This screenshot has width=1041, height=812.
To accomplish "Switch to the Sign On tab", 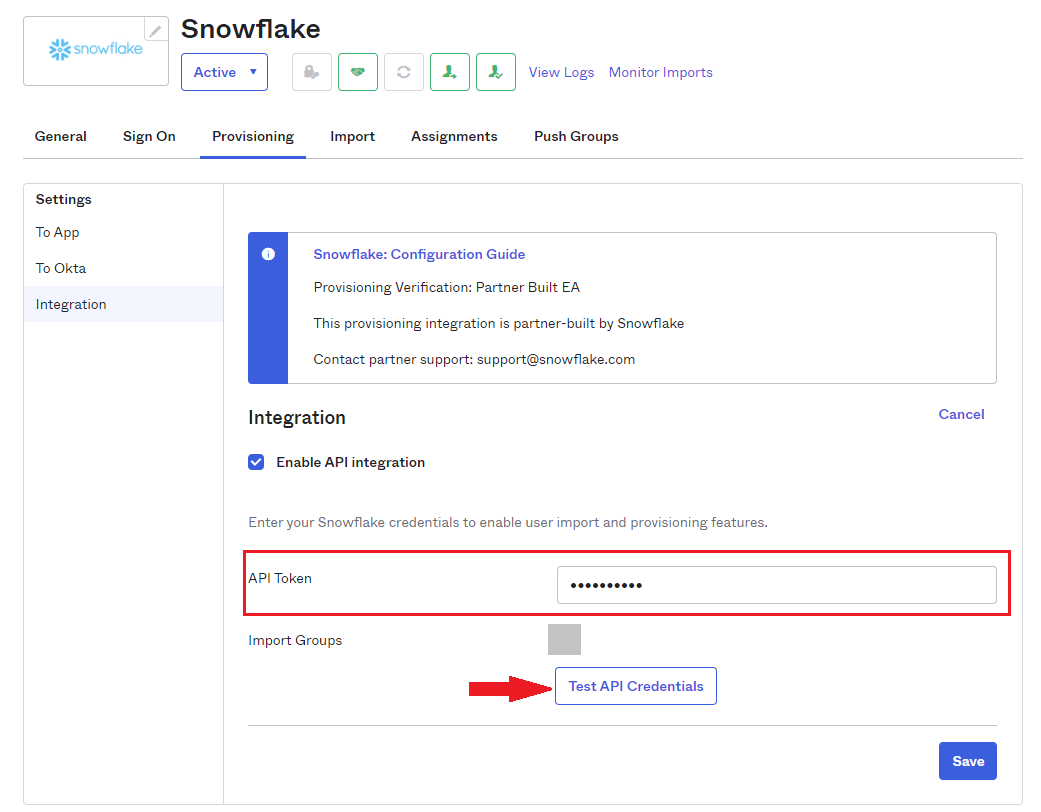I will (x=149, y=136).
